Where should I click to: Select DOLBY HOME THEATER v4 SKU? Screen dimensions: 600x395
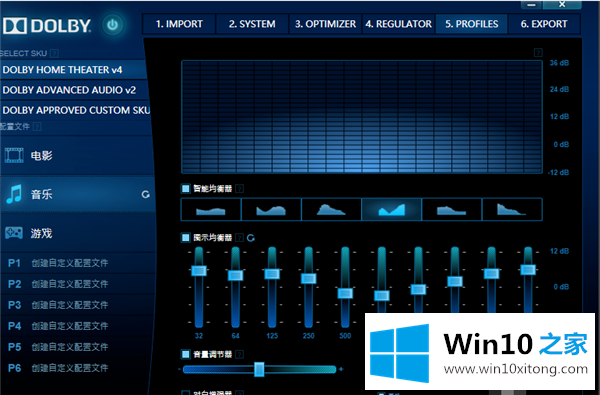[x=73, y=70]
